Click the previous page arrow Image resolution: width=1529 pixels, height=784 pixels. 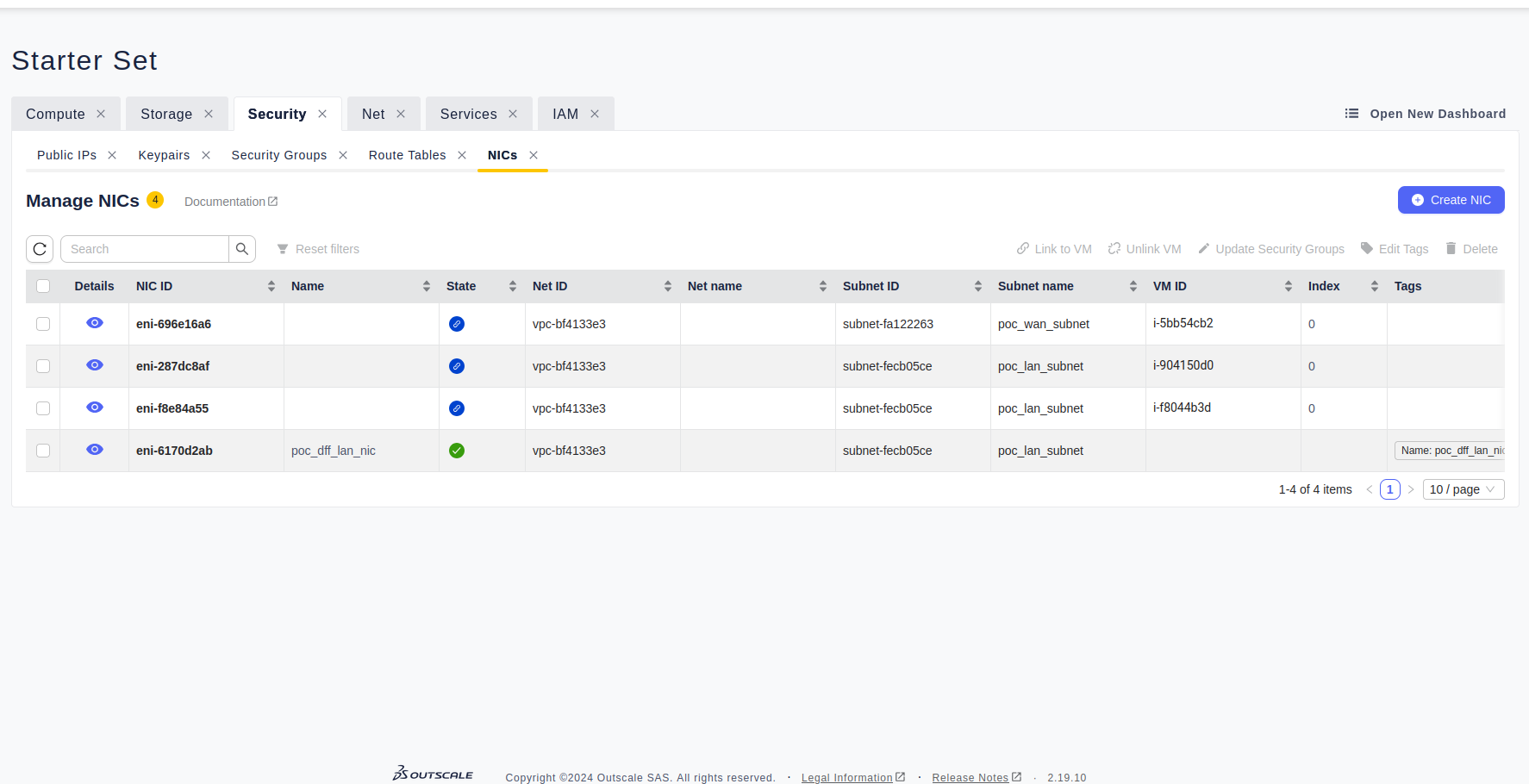(x=1370, y=489)
